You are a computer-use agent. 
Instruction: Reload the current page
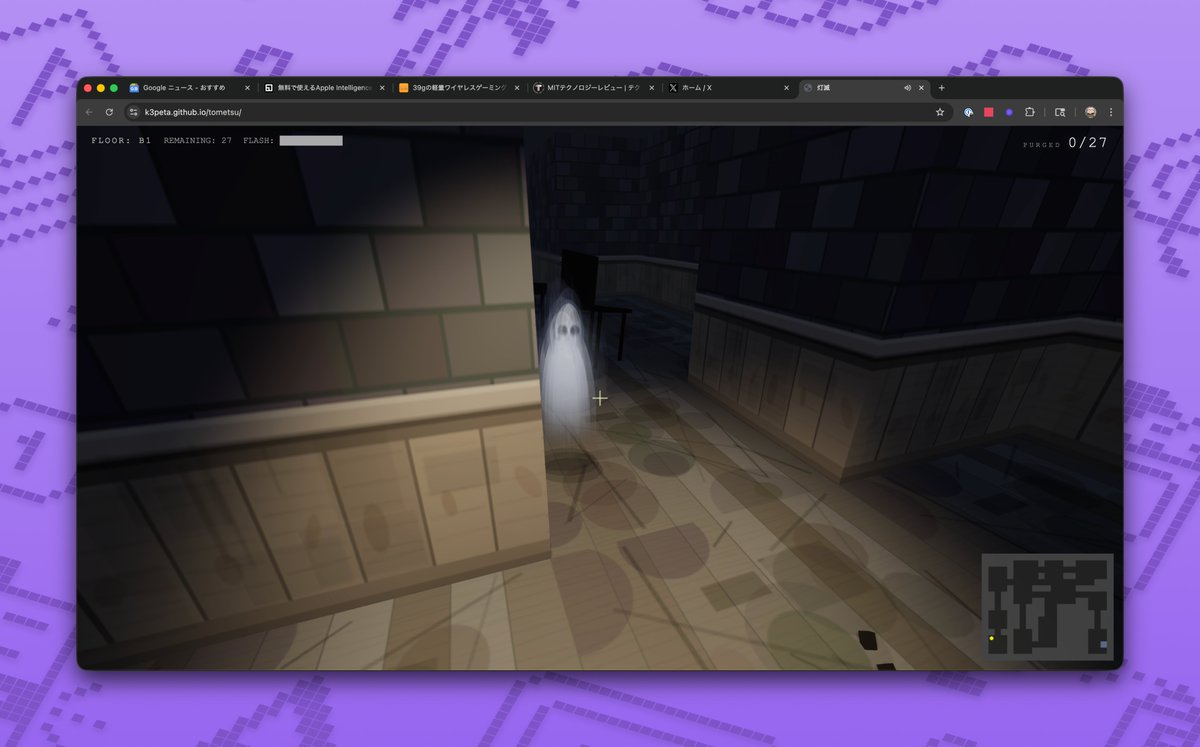click(x=109, y=112)
